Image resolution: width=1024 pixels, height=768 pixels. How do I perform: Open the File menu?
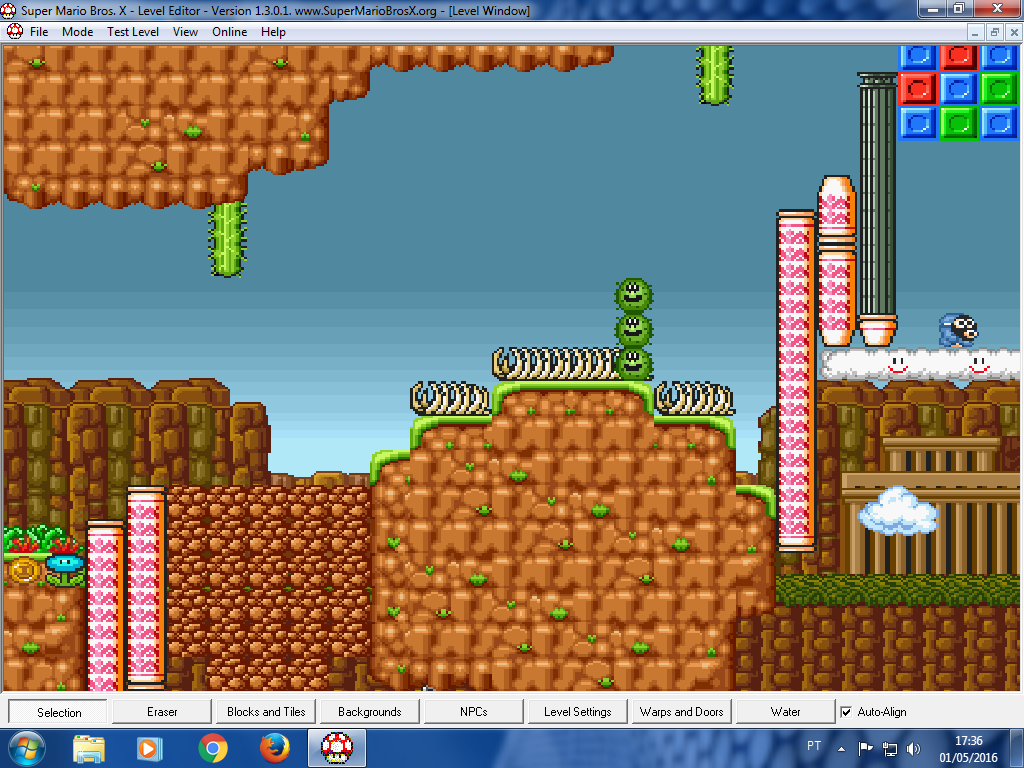(39, 32)
